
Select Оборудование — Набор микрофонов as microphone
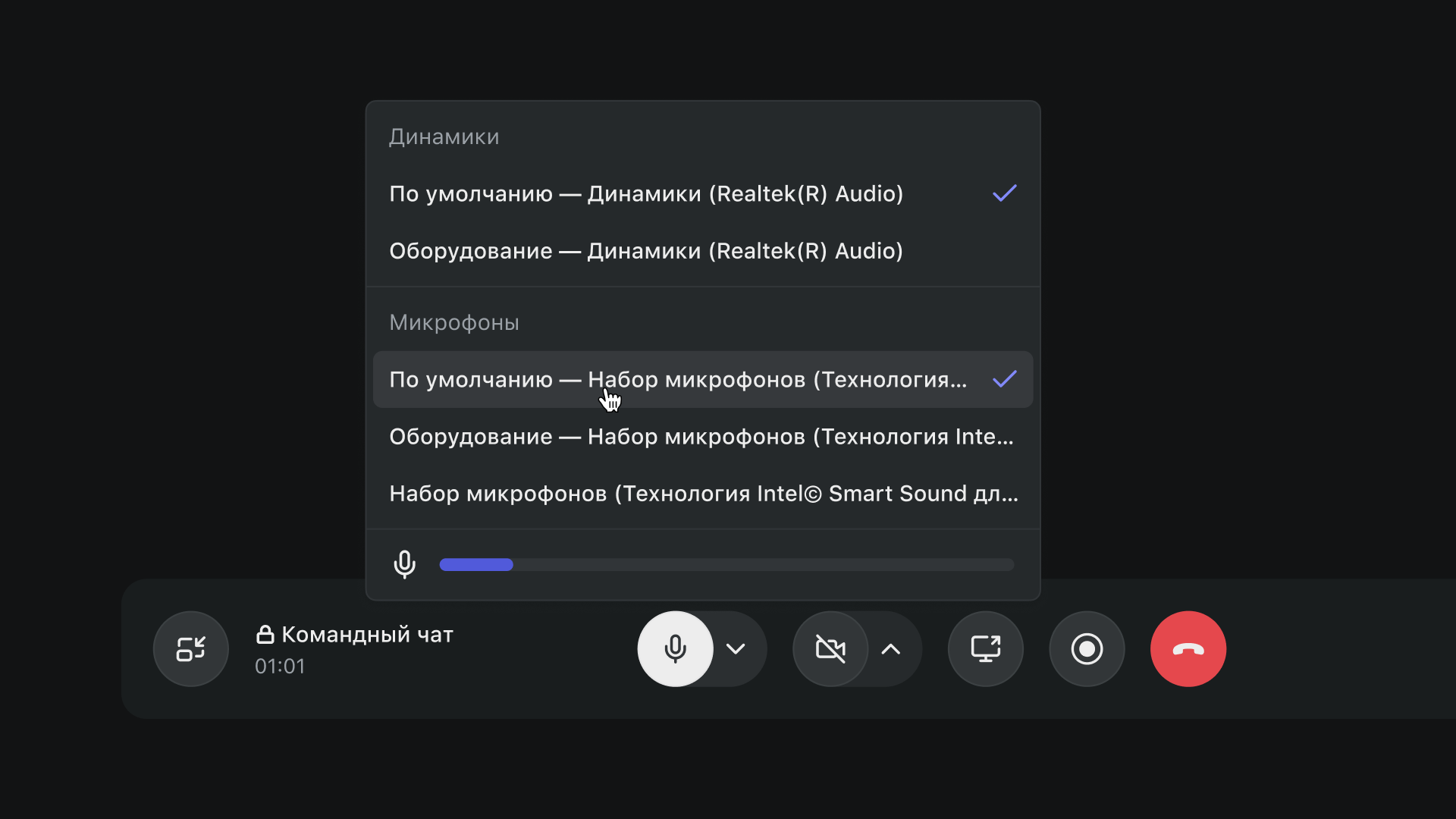pos(700,436)
